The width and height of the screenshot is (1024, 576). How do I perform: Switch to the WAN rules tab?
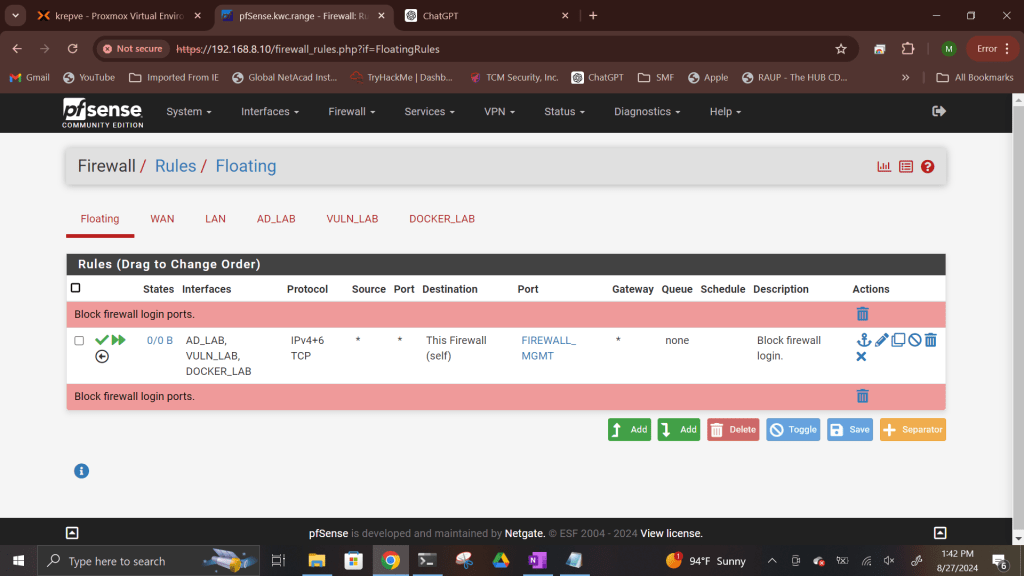click(x=162, y=219)
